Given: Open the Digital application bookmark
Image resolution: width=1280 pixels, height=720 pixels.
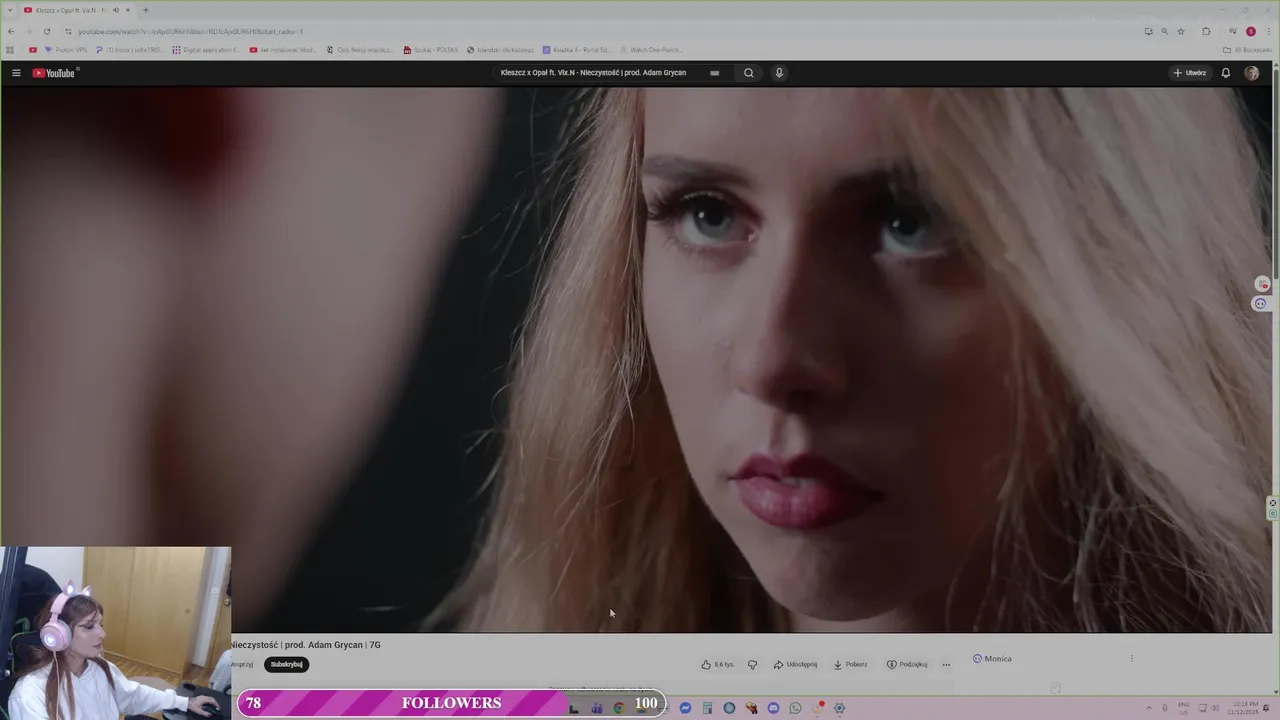Looking at the screenshot, I should point(206,49).
